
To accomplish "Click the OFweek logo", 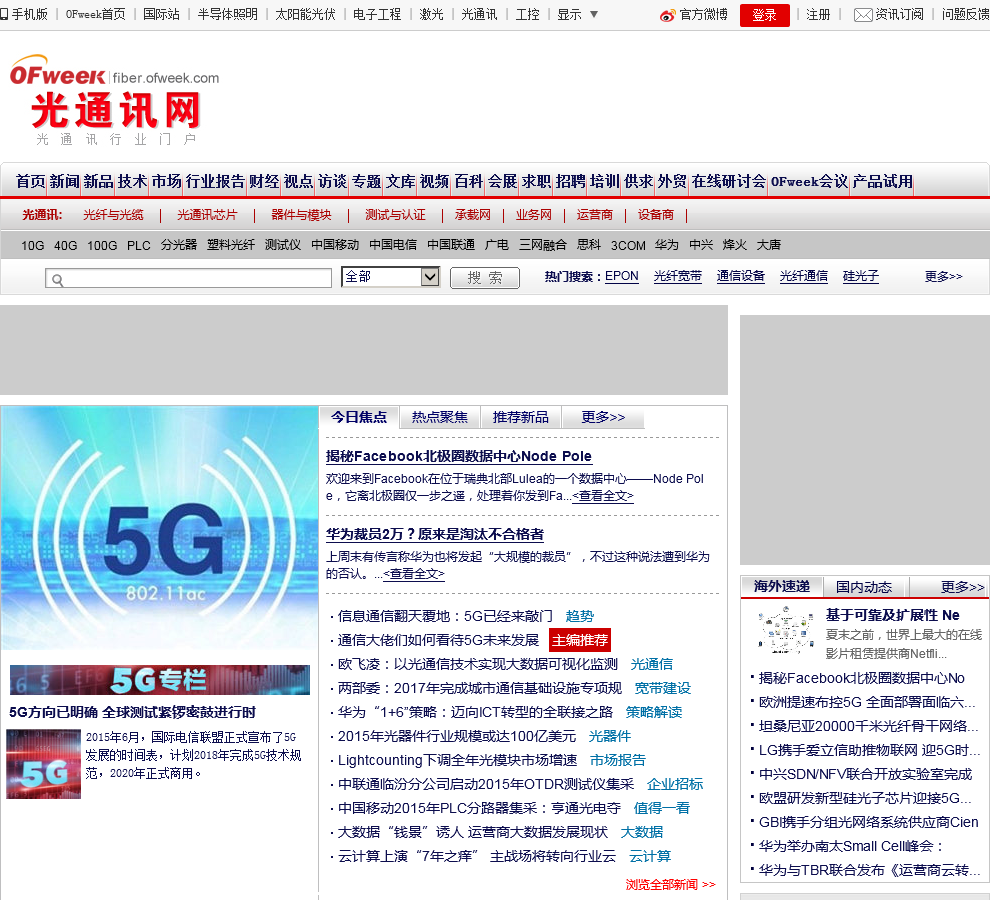I will [x=57, y=71].
